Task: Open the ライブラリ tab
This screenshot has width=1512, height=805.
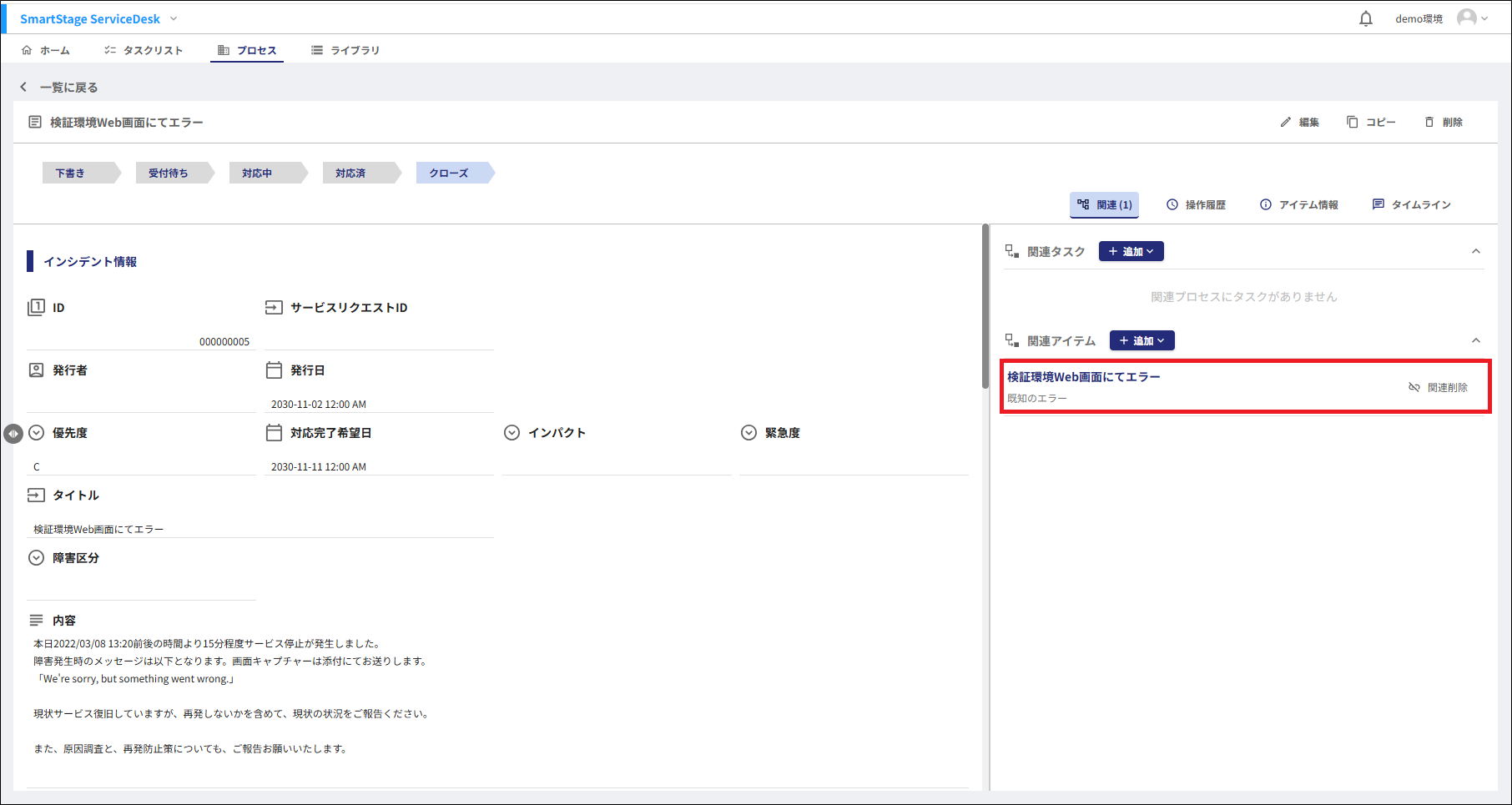Action: coord(345,50)
